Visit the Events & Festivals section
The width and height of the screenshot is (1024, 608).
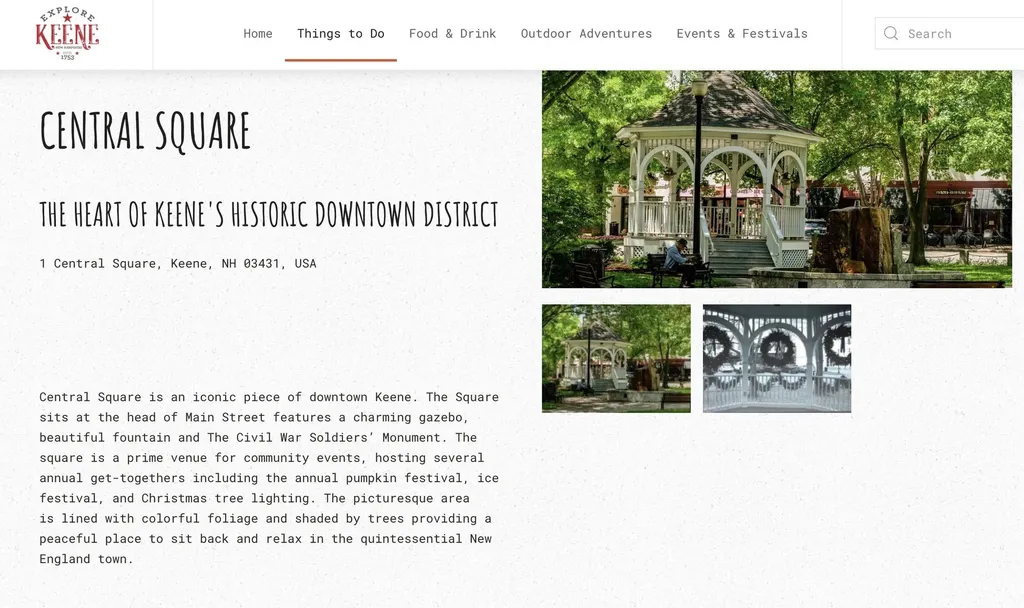tap(742, 33)
